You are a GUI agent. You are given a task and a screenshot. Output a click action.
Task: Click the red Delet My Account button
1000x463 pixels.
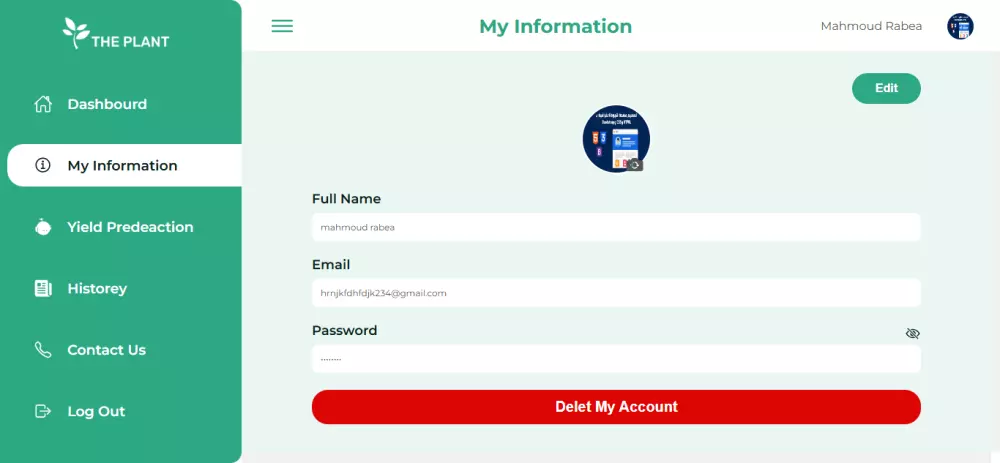tap(616, 407)
